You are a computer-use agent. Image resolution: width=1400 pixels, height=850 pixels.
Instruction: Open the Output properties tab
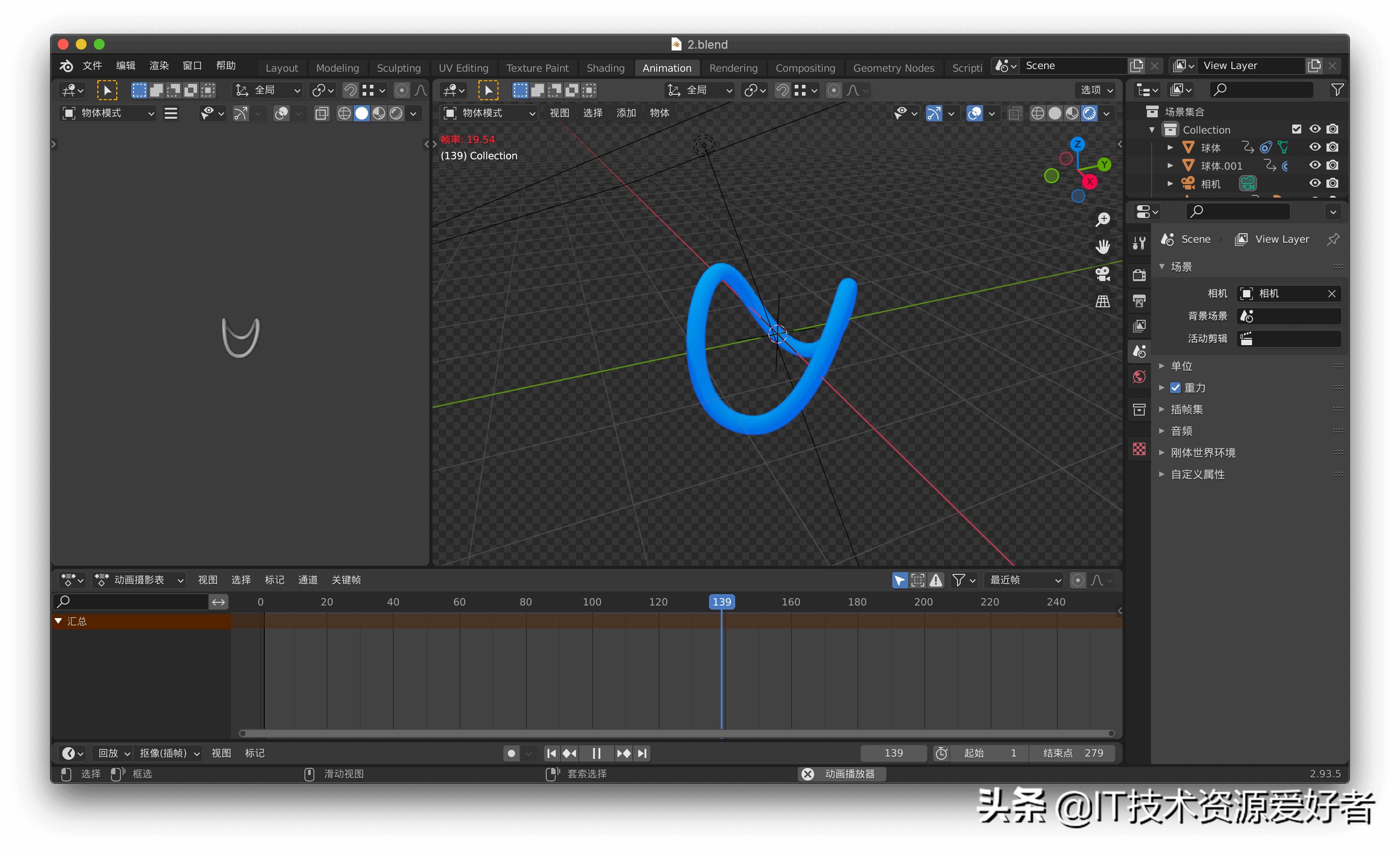1139,301
